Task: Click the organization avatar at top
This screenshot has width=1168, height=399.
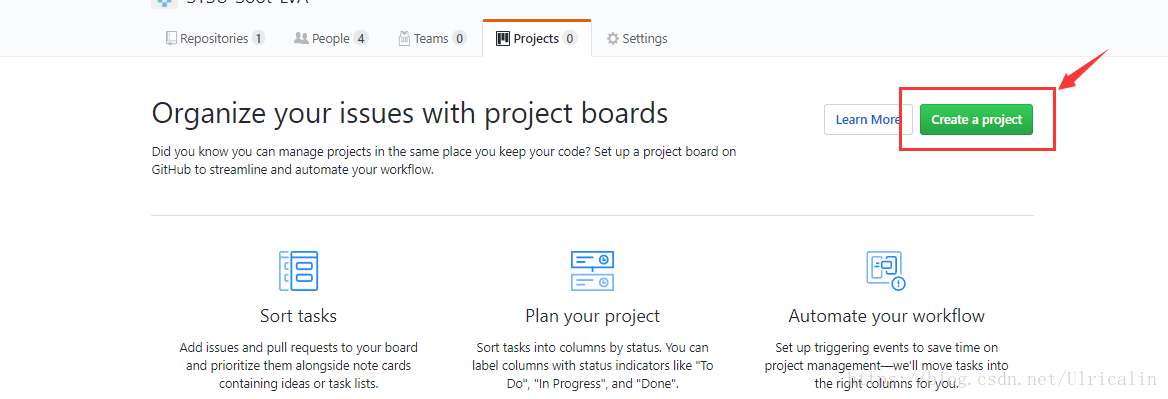Action: [164, 3]
